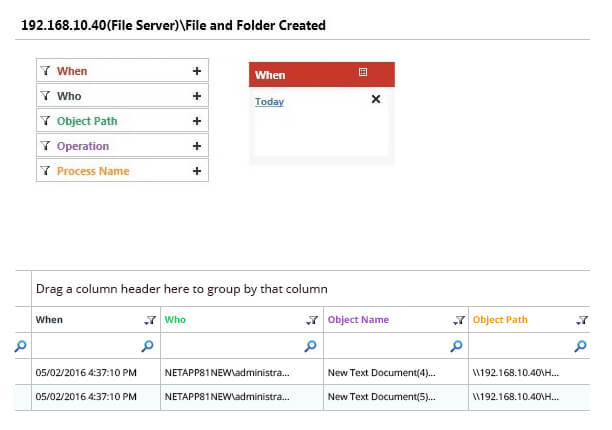Expand the Who filter plus icon
Screen dimensions: 612x430
tap(197, 96)
